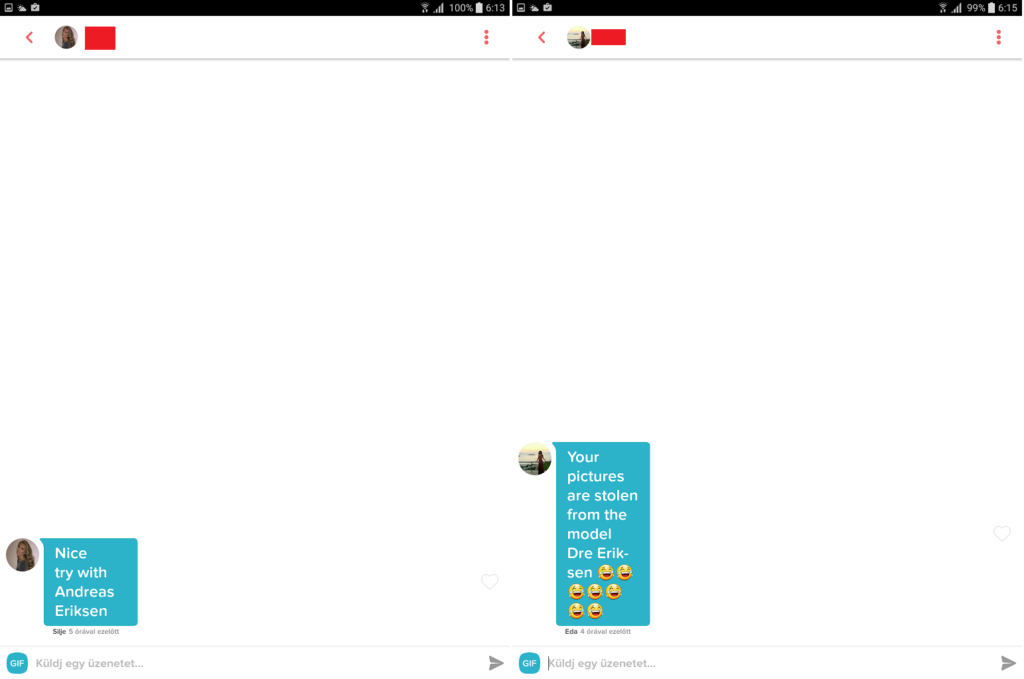Open the three-dot menu in Silje's chat

click(x=486, y=38)
